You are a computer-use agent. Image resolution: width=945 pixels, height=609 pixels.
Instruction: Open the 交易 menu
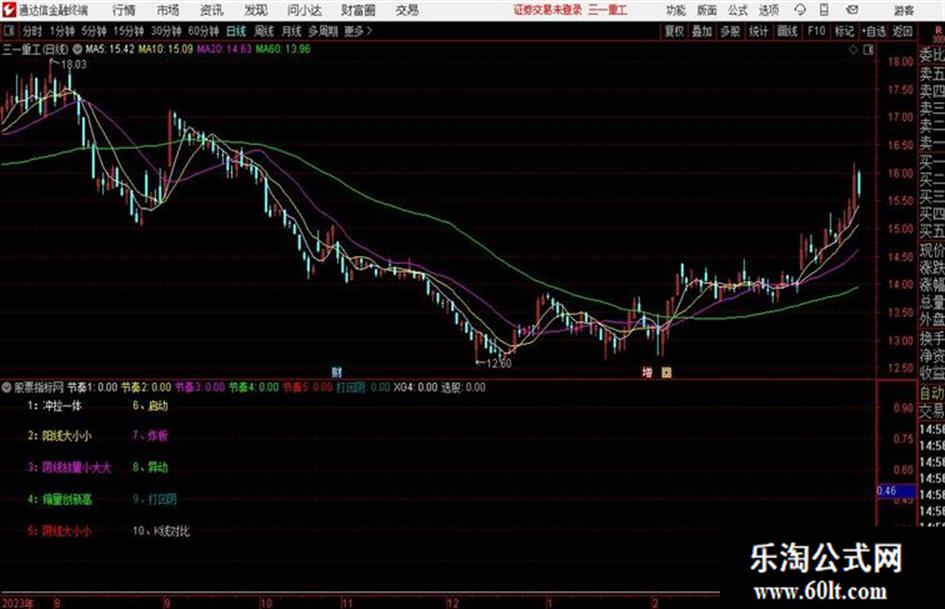pyautogui.click(x=407, y=10)
